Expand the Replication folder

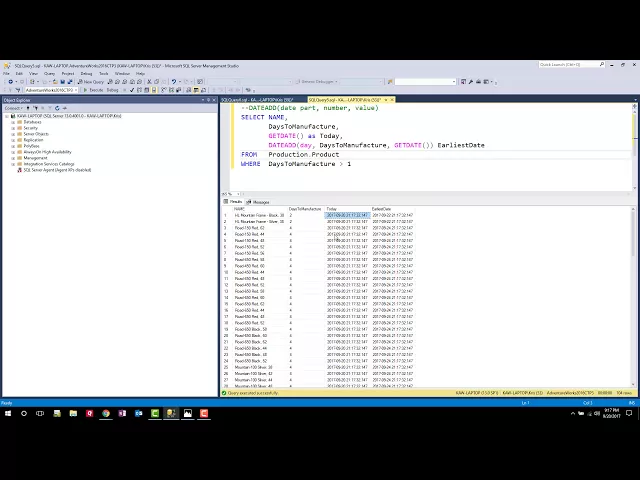(13, 140)
